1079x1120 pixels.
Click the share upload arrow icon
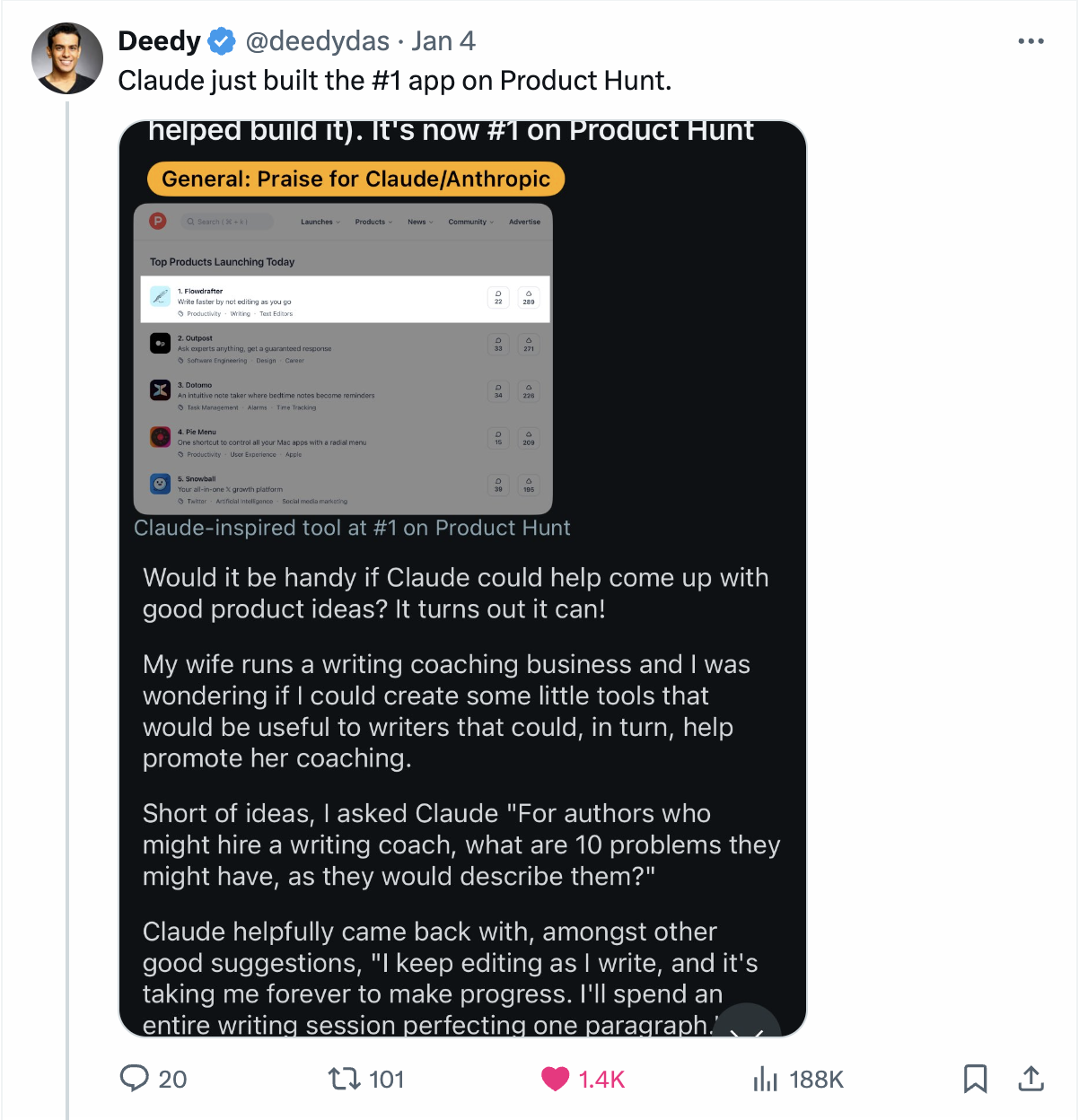pyautogui.click(x=1031, y=1078)
